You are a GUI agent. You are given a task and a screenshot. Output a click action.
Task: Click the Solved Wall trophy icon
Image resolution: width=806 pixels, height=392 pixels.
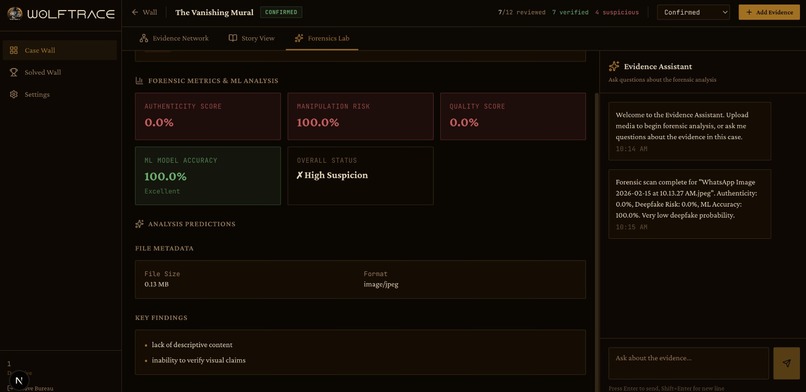(14, 72)
